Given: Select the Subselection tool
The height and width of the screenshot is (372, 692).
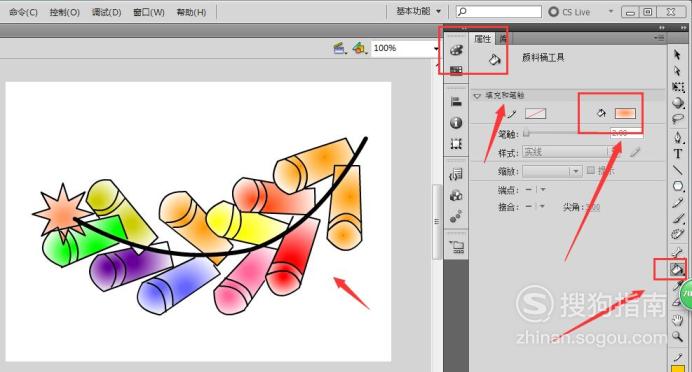Looking at the screenshot, I should (x=677, y=71).
